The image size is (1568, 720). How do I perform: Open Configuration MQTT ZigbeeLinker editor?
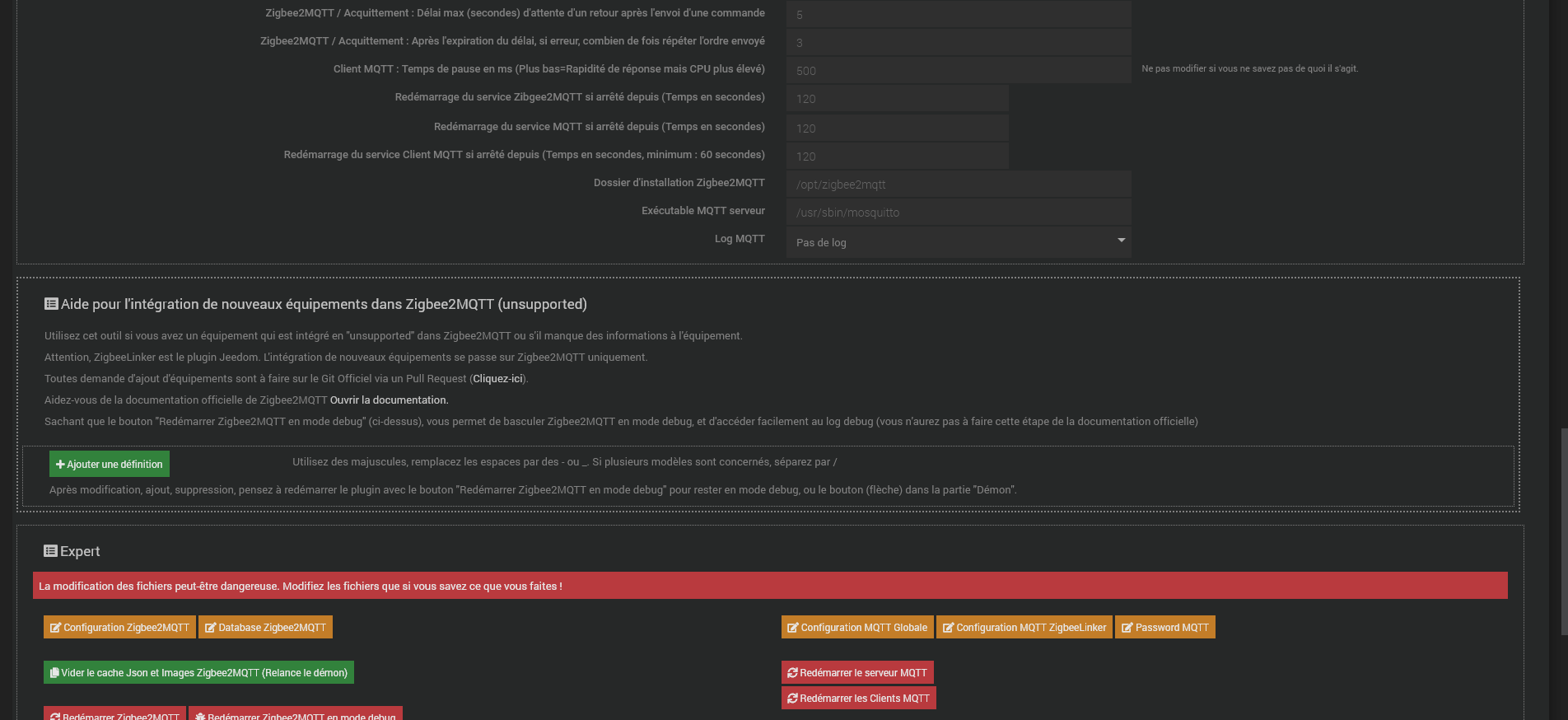pos(1024,627)
